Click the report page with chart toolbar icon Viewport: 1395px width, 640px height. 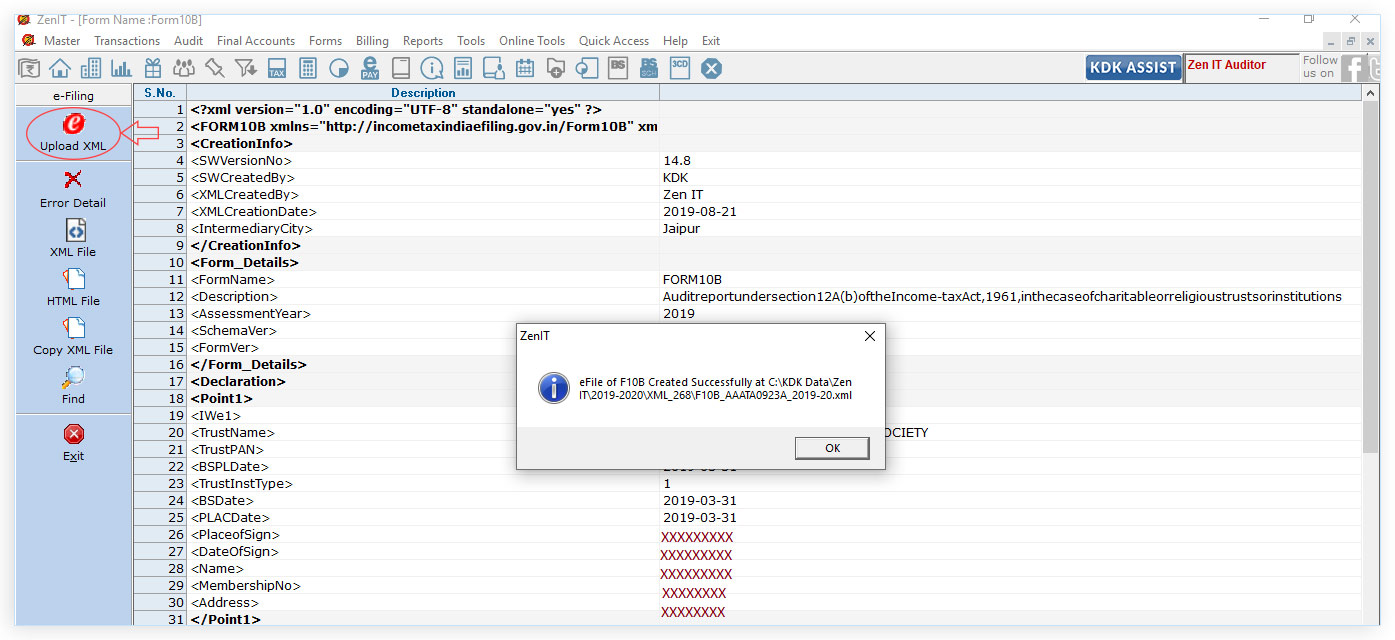pos(463,68)
